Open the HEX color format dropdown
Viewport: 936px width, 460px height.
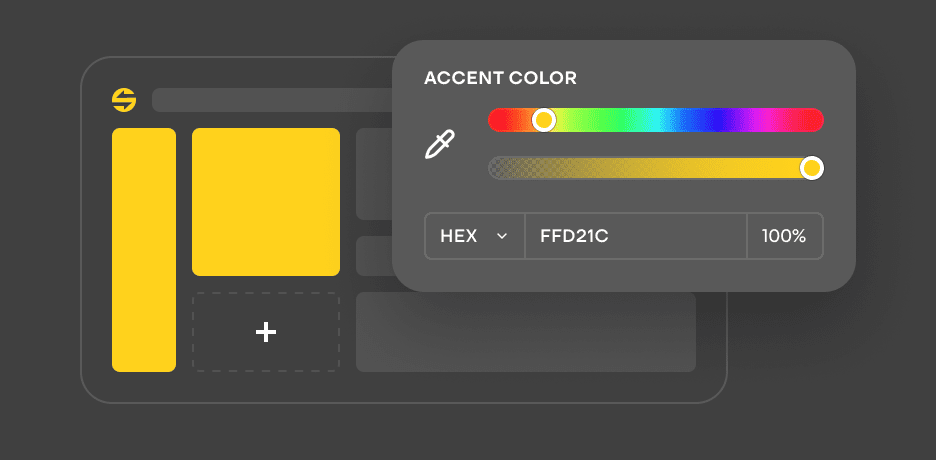click(x=474, y=236)
